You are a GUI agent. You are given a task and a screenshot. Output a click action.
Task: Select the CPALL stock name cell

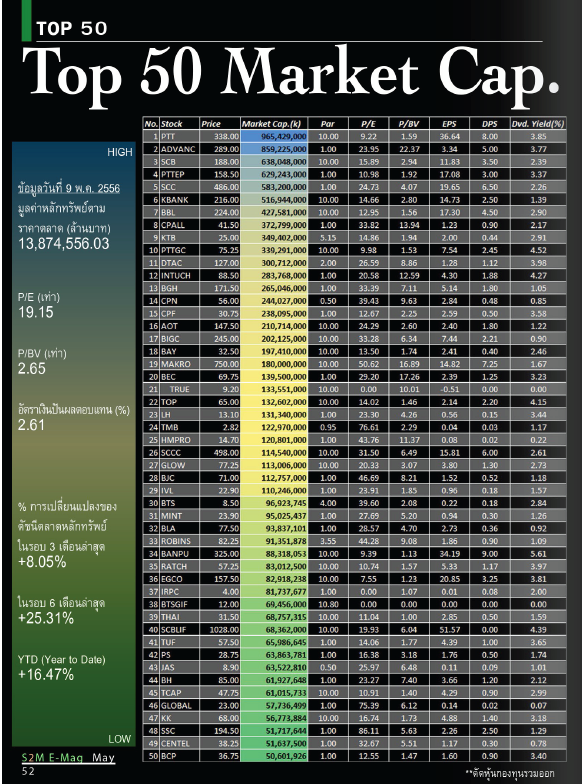point(180,225)
